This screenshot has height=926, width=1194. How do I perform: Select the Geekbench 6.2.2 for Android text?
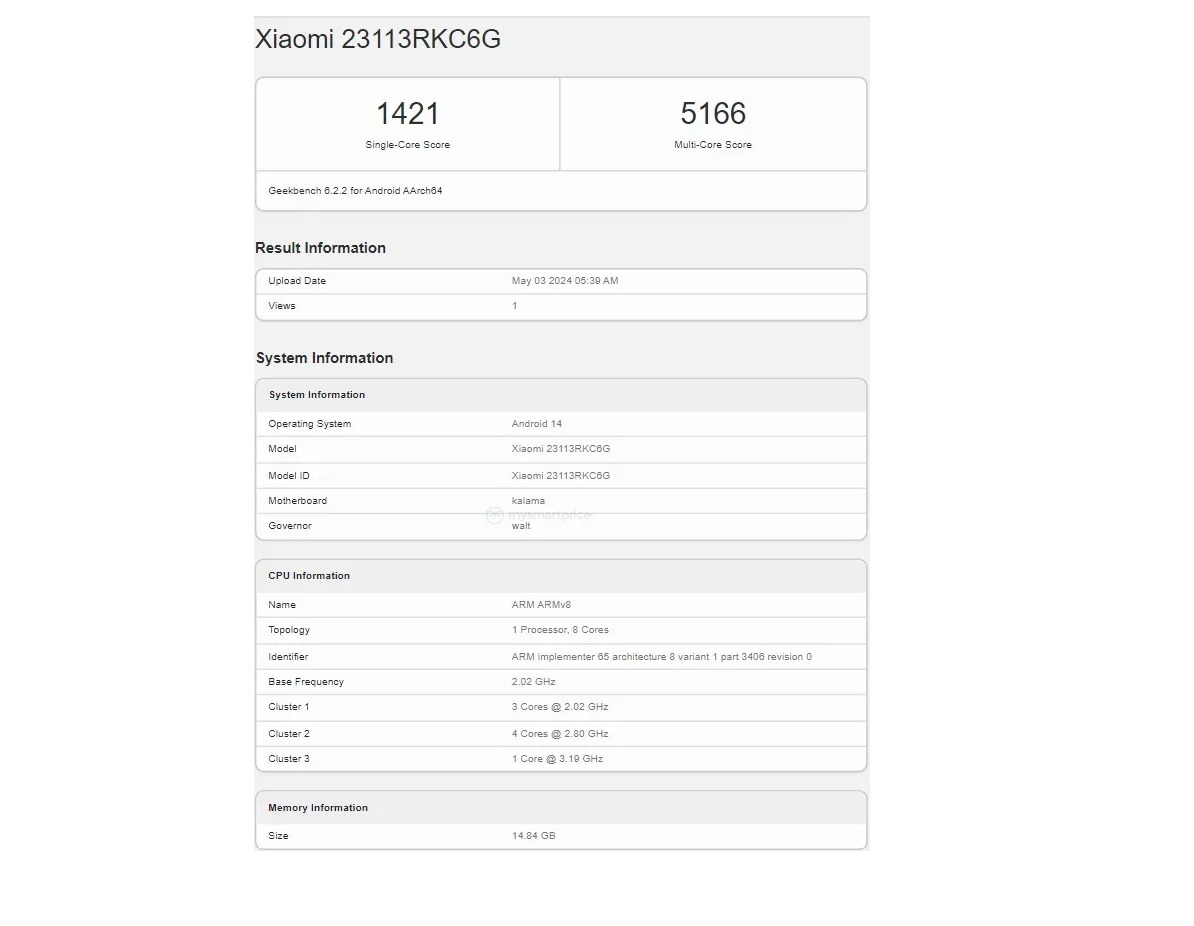pyautogui.click(x=355, y=190)
